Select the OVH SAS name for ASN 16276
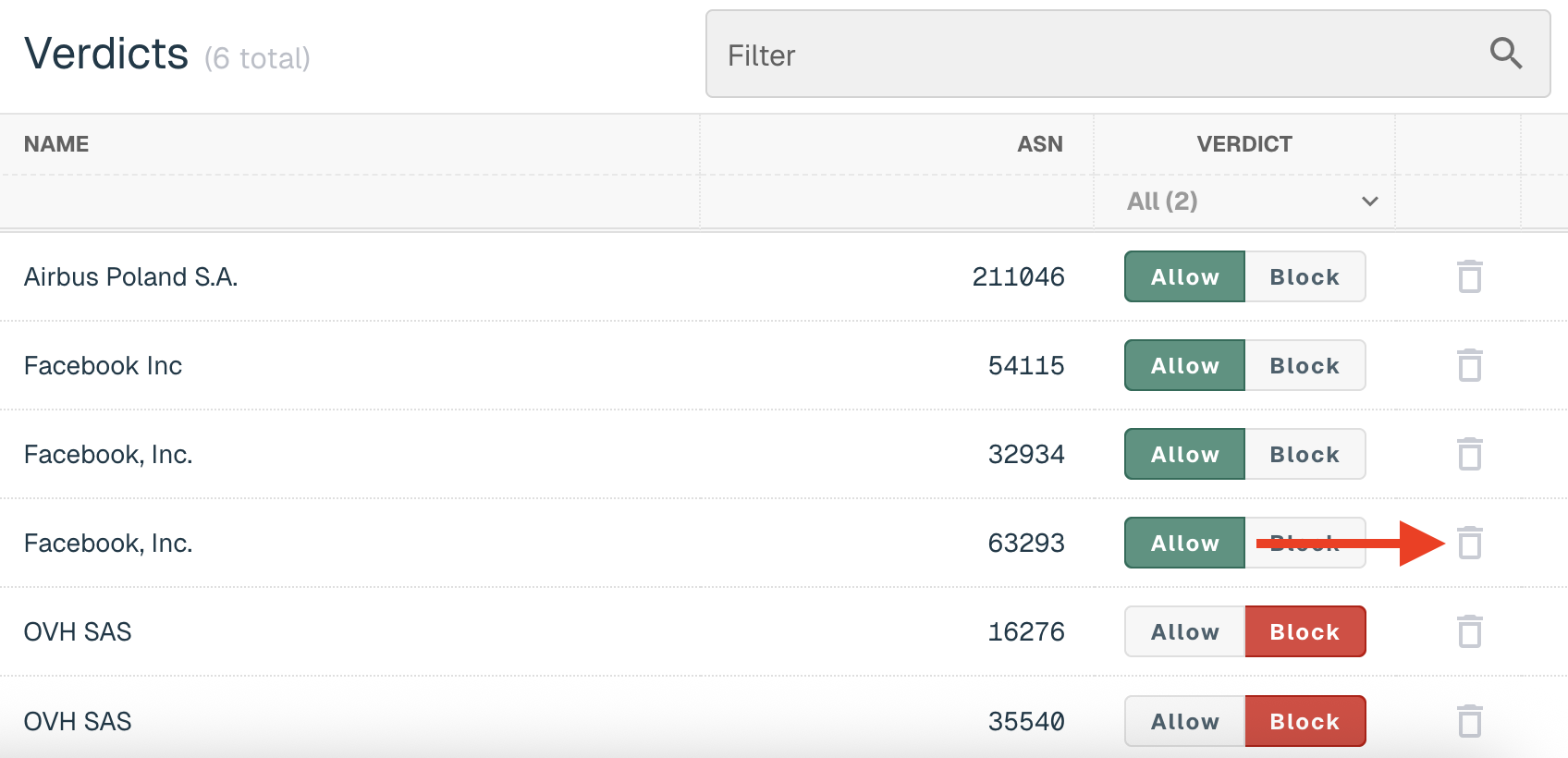Viewport: 1568px width, 758px height. point(78,631)
